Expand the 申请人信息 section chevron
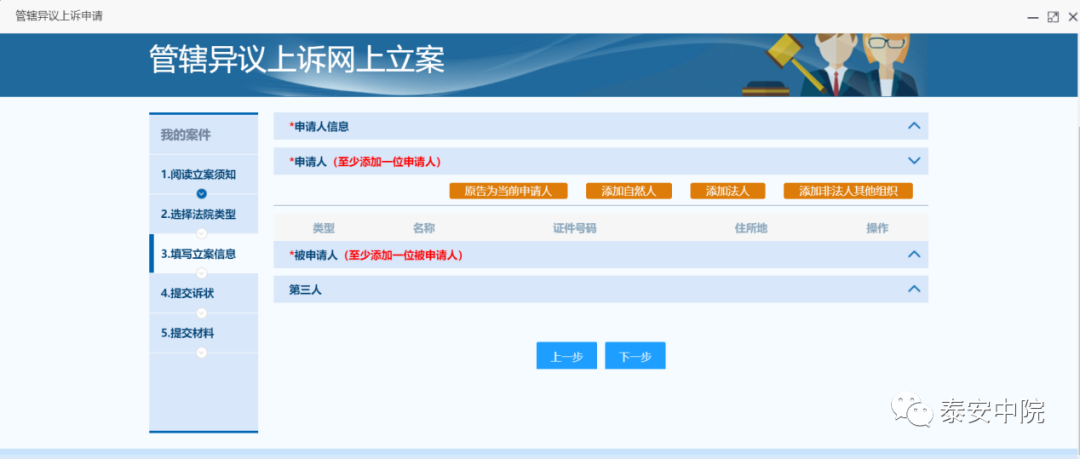 point(914,126)
